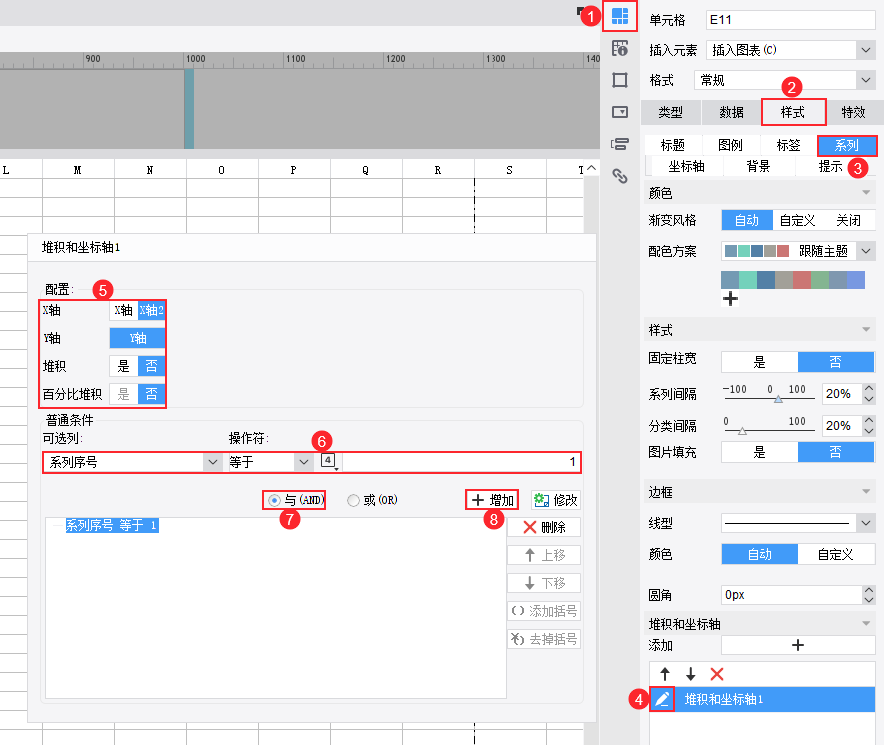Open the widget settings panel icon

pyautogui.click(x=620, y=112)
